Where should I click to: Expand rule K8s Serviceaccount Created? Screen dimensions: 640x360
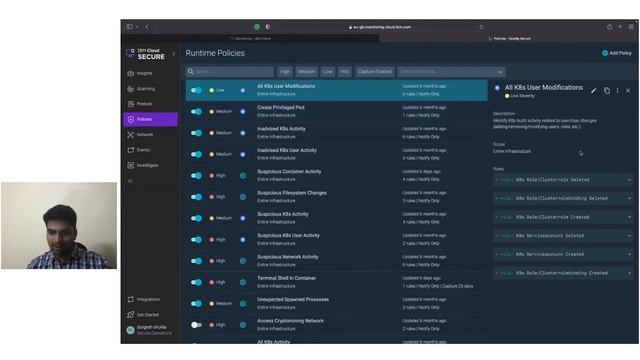coord(563,254)
